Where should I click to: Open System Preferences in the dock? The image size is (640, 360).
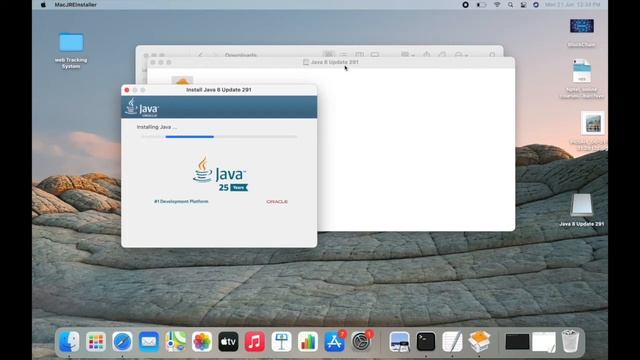(x=361, y=341)
